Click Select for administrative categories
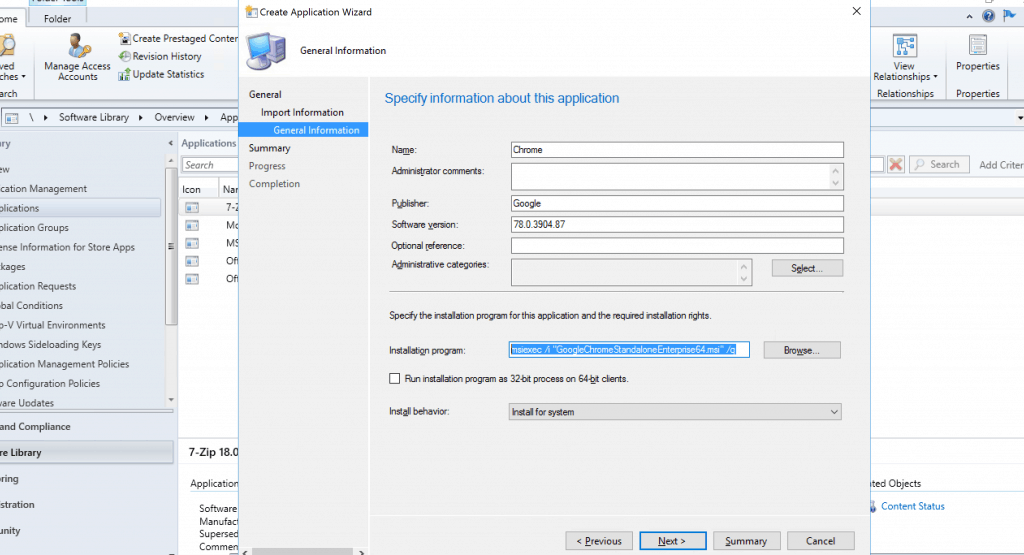The image size is (1024, 555). coord(807,268)
